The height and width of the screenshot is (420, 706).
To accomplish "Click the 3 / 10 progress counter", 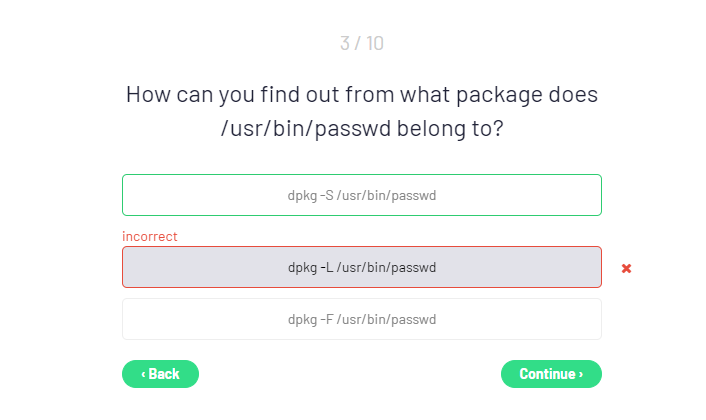I will 361,43.
